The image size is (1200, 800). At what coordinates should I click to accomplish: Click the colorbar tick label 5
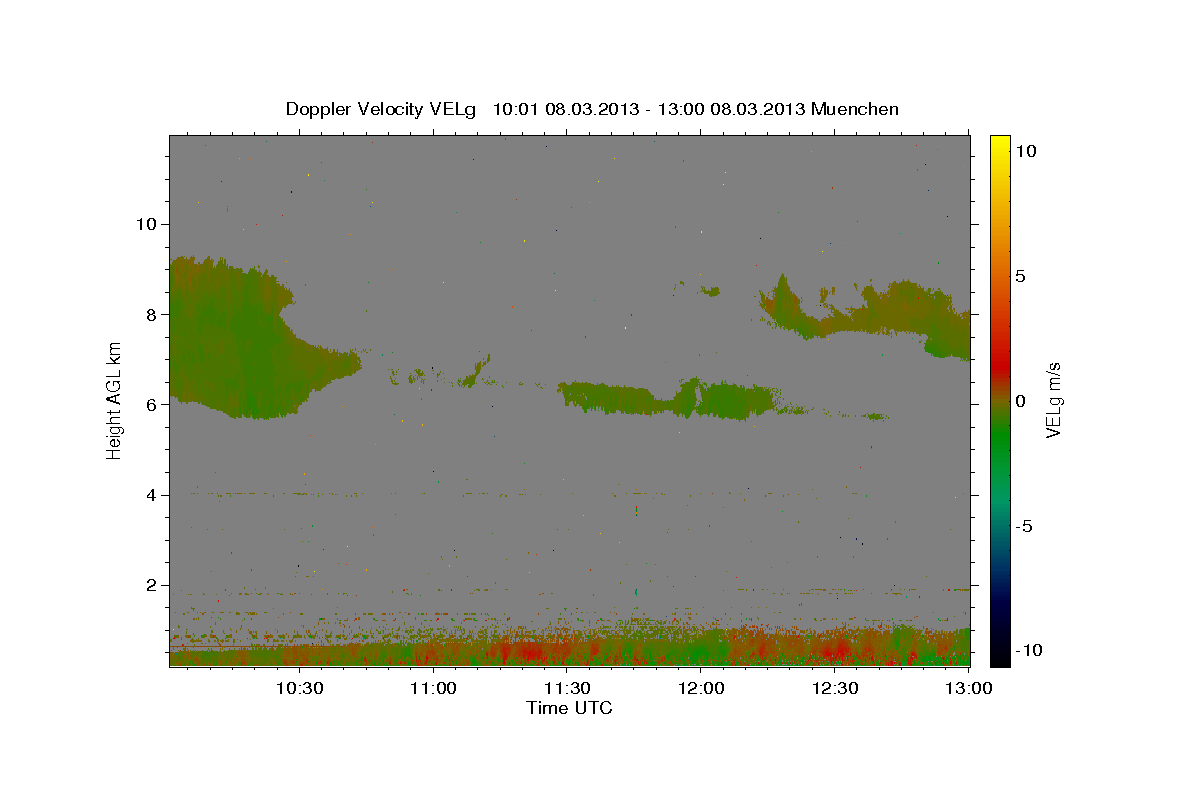coord(1021,276)
